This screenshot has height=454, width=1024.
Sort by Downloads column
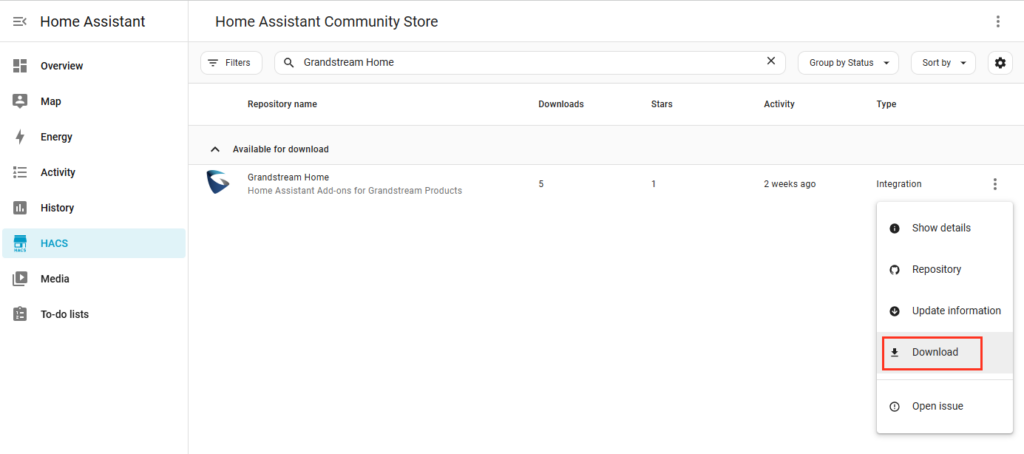click(x=561, y=104)
